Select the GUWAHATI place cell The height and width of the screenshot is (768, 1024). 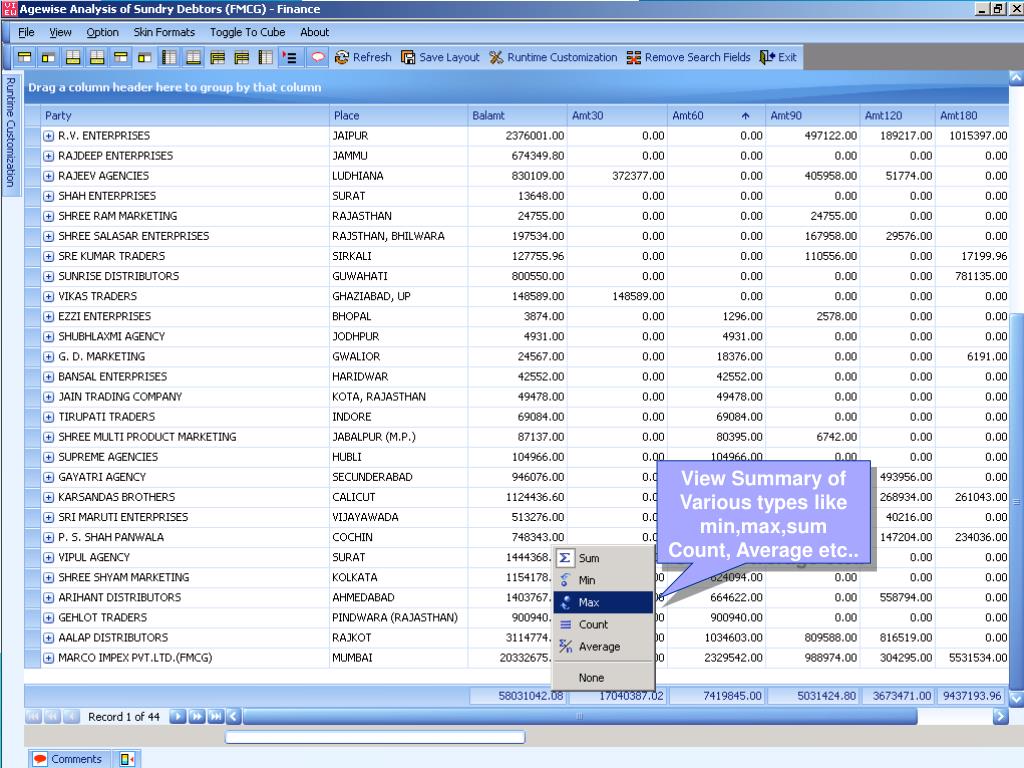tap(398, 276)
